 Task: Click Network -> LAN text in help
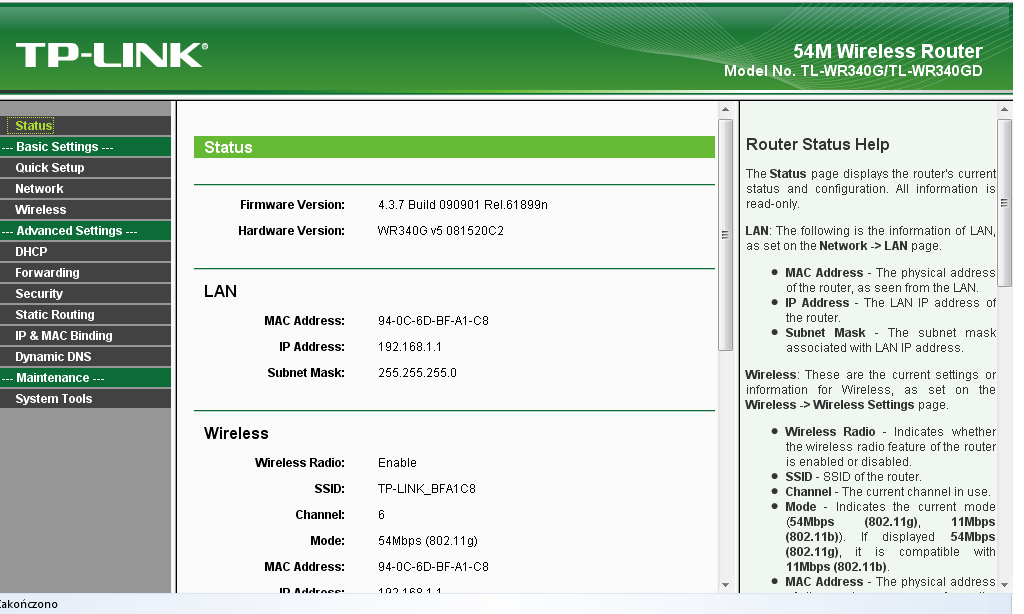(863, 246)
